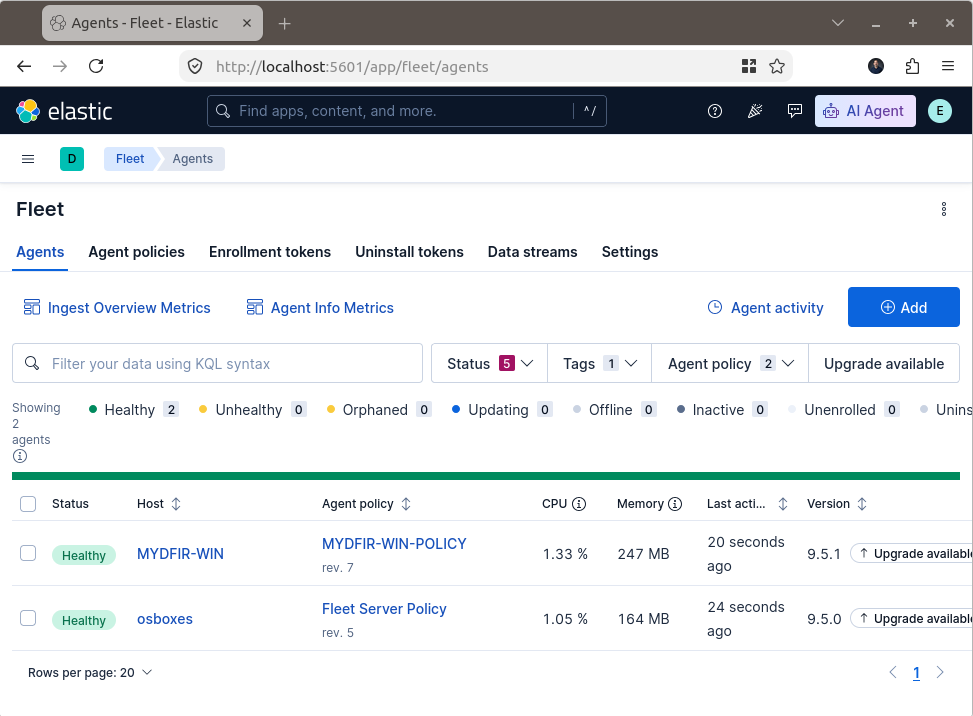Change Rows per page setting

pyautogui.click(x=90, y=673)
